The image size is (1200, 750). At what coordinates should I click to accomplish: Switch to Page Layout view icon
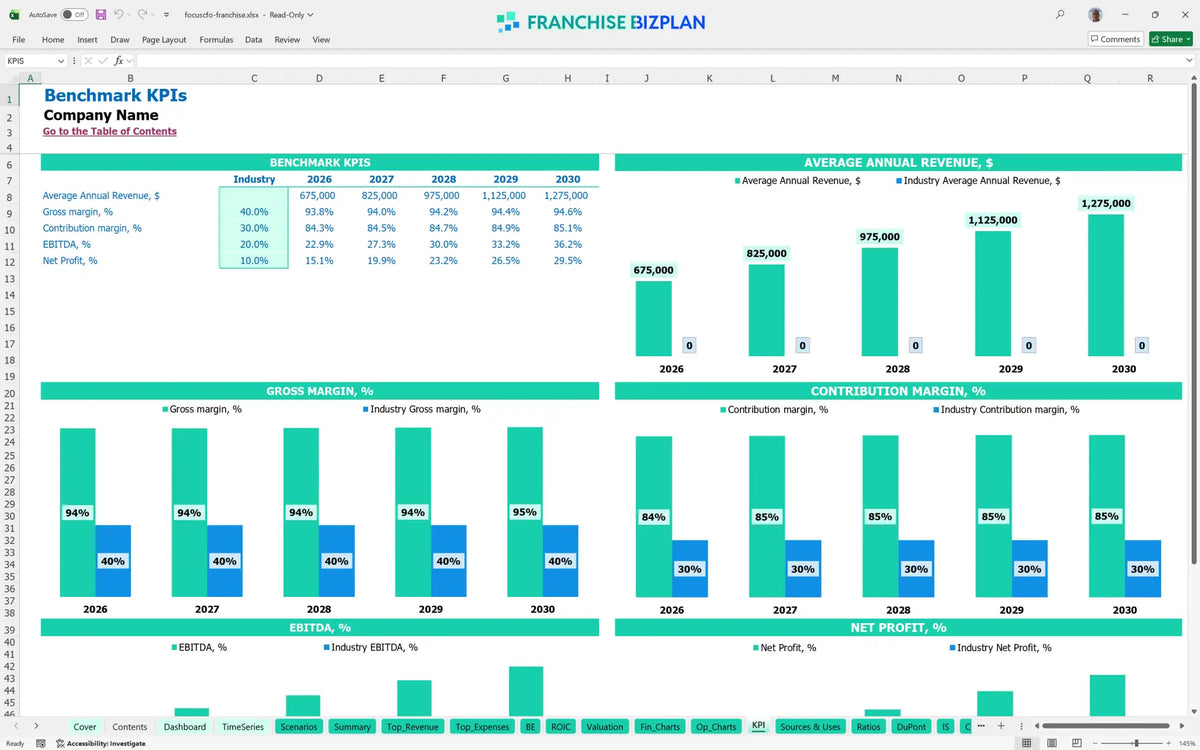tap(1052, 743)
